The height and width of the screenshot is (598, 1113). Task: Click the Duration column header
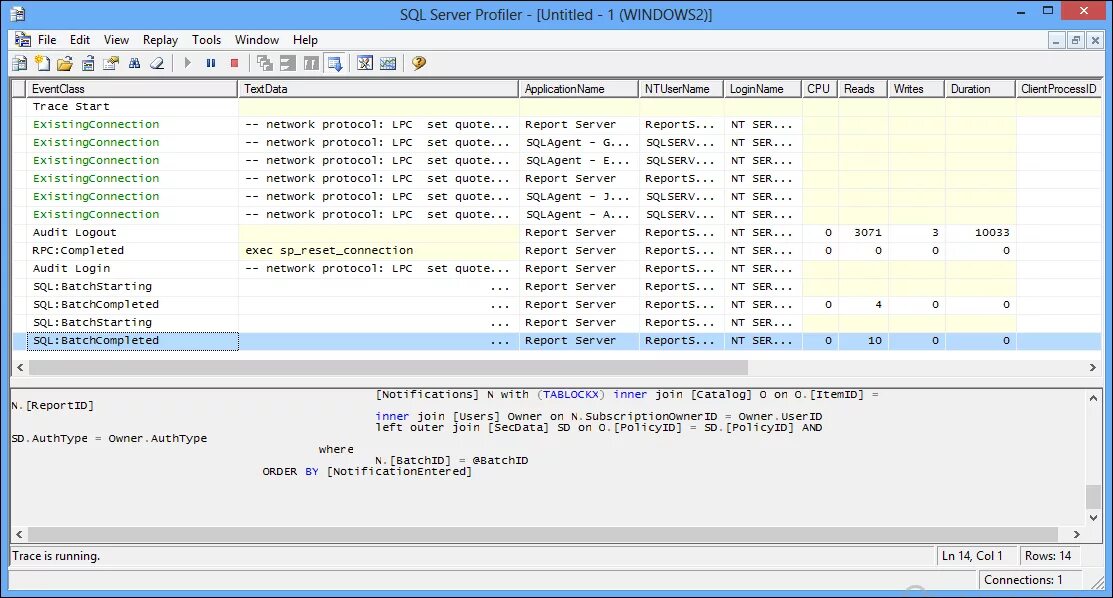[x=980, y=89]
